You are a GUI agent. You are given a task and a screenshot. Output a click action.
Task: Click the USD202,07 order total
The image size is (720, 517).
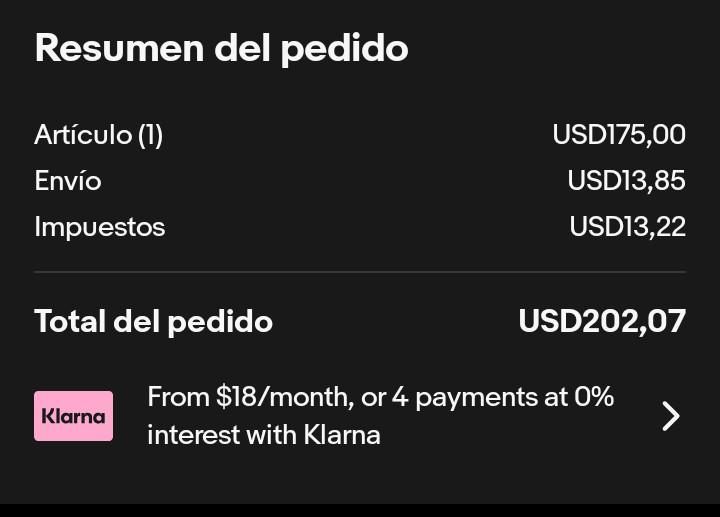coord(602,320)
